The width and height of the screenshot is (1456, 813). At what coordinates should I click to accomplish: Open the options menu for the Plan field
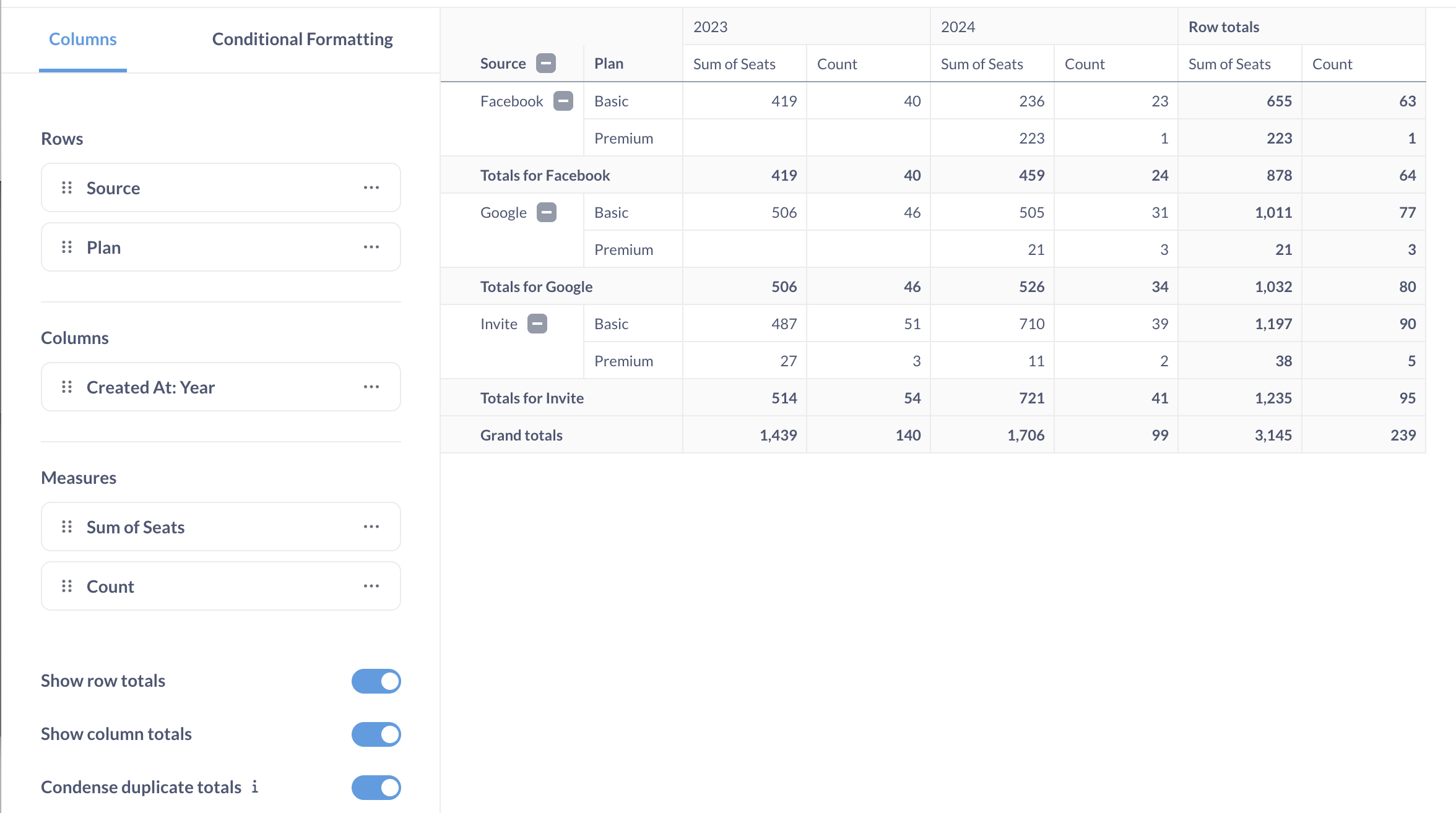coord(371,247)
